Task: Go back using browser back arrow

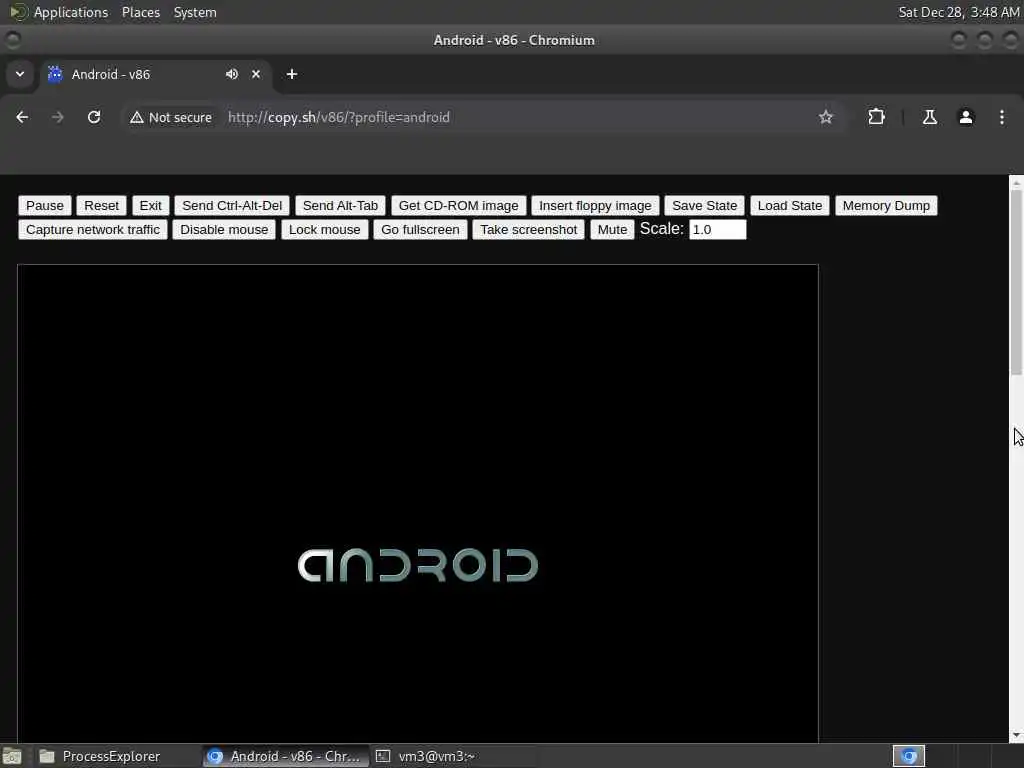Action: point(22,117)
